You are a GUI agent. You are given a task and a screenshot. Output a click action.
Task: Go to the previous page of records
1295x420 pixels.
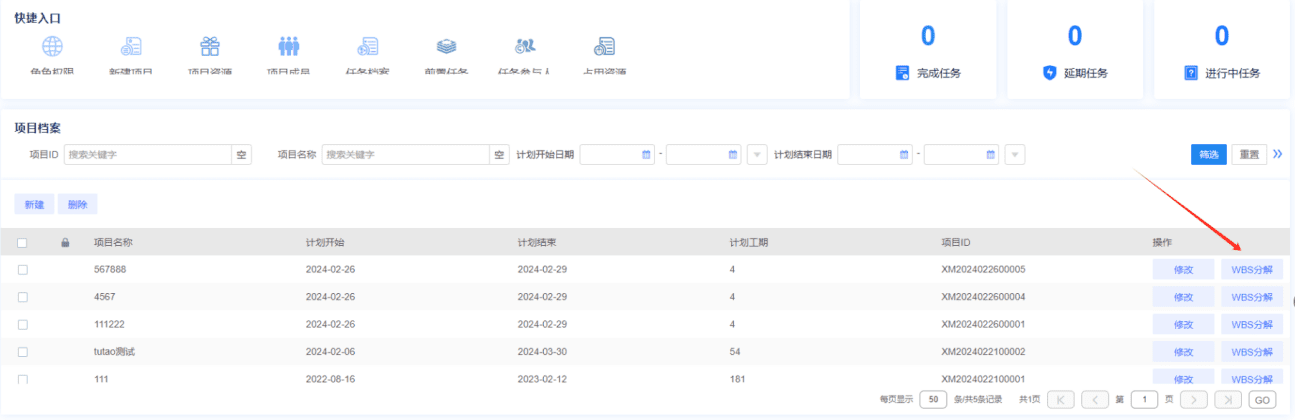tap(1094, 399)
